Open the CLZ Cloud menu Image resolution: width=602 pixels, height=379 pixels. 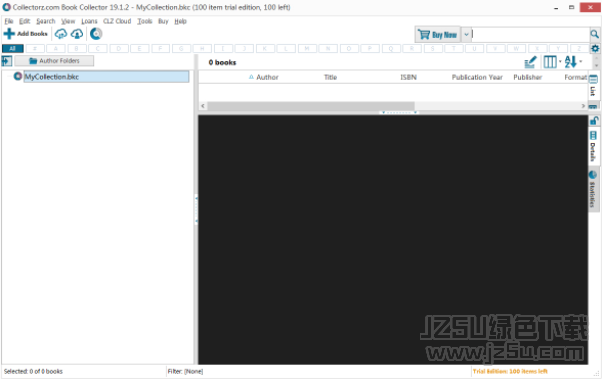(117, 21)
